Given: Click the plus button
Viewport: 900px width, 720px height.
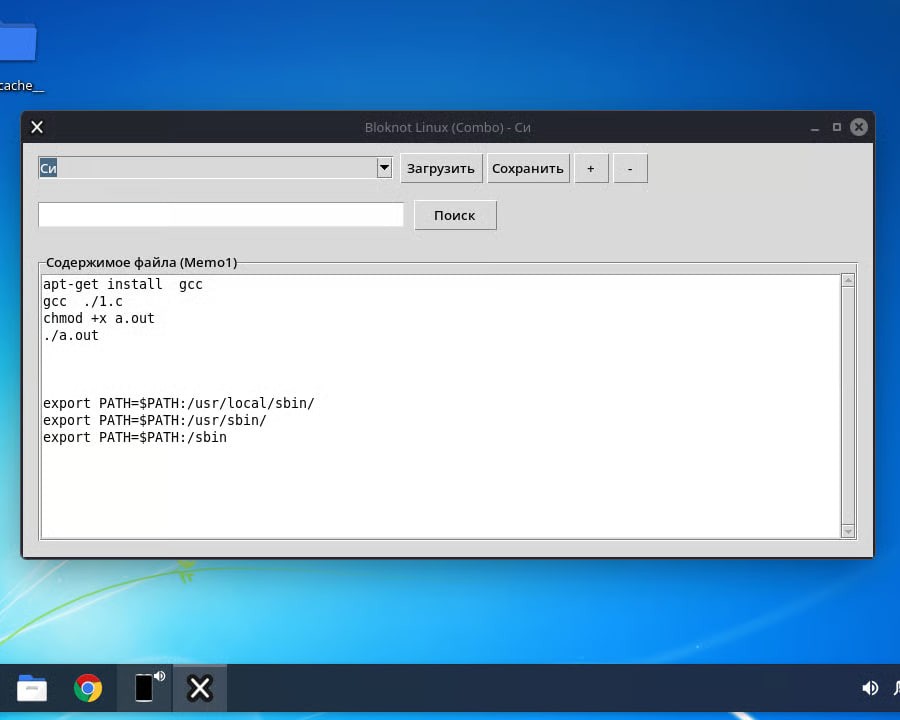Looking at the screenshot, I should point(591,169).
